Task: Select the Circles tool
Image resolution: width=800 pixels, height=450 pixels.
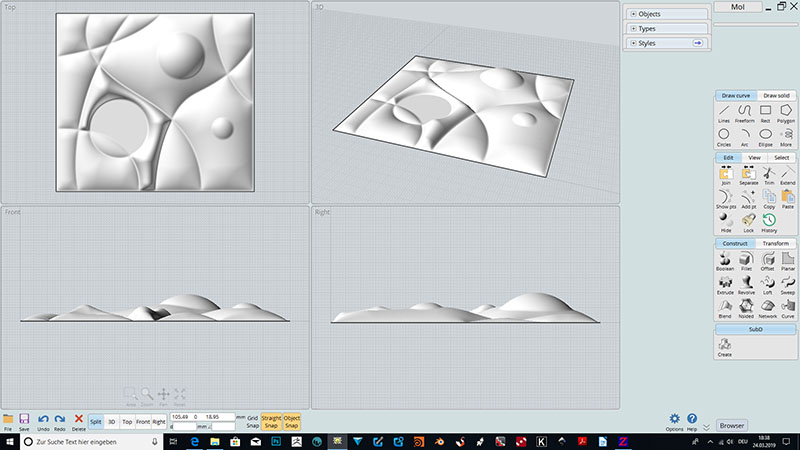Action: 724,137
